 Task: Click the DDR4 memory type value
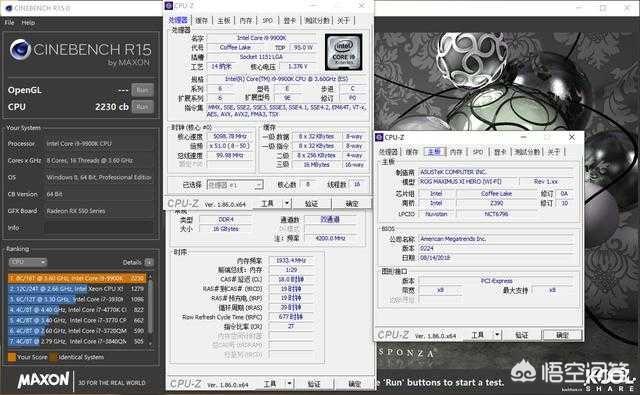tap(226, 220)
